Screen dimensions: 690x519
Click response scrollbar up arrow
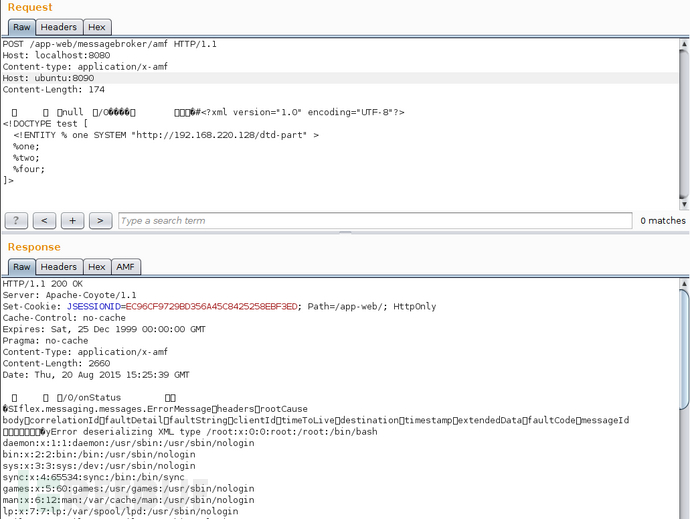[684, 283]
